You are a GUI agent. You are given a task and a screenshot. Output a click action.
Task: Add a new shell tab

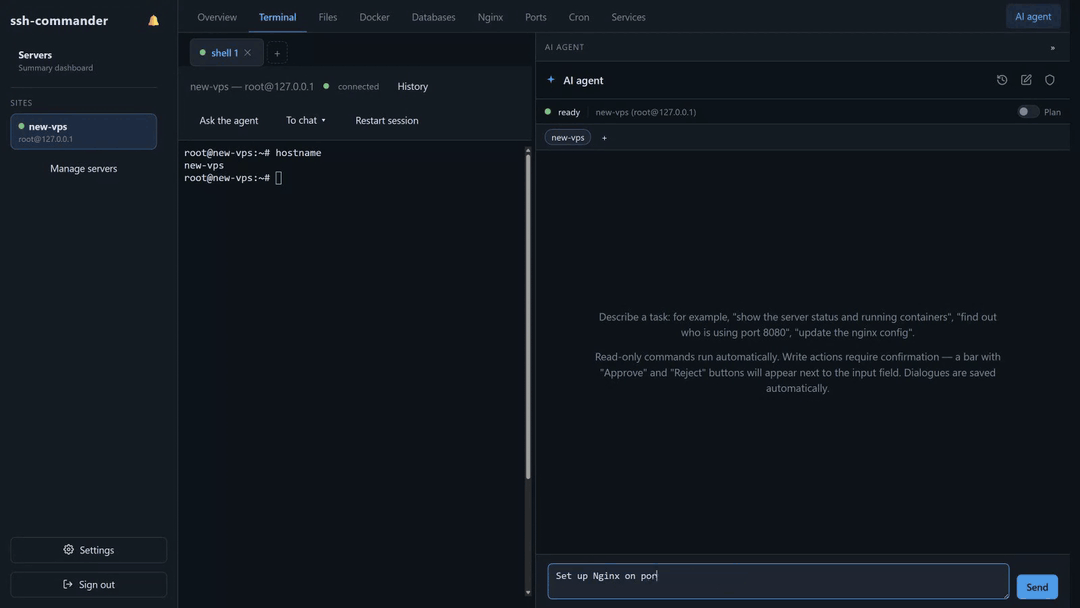tap(277, 53)
